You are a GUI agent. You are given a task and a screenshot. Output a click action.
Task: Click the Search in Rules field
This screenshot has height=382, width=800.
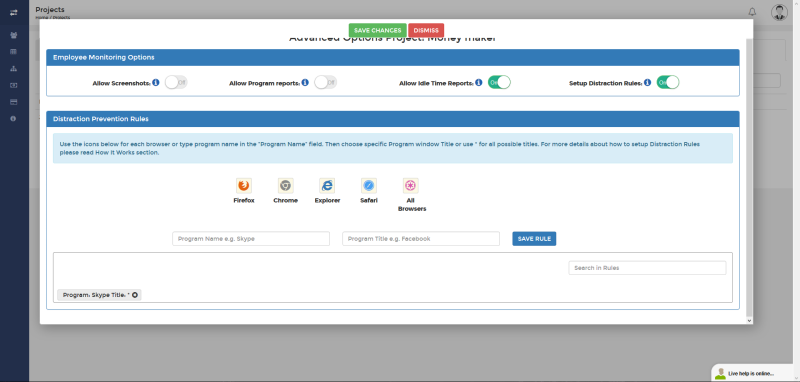647,268
